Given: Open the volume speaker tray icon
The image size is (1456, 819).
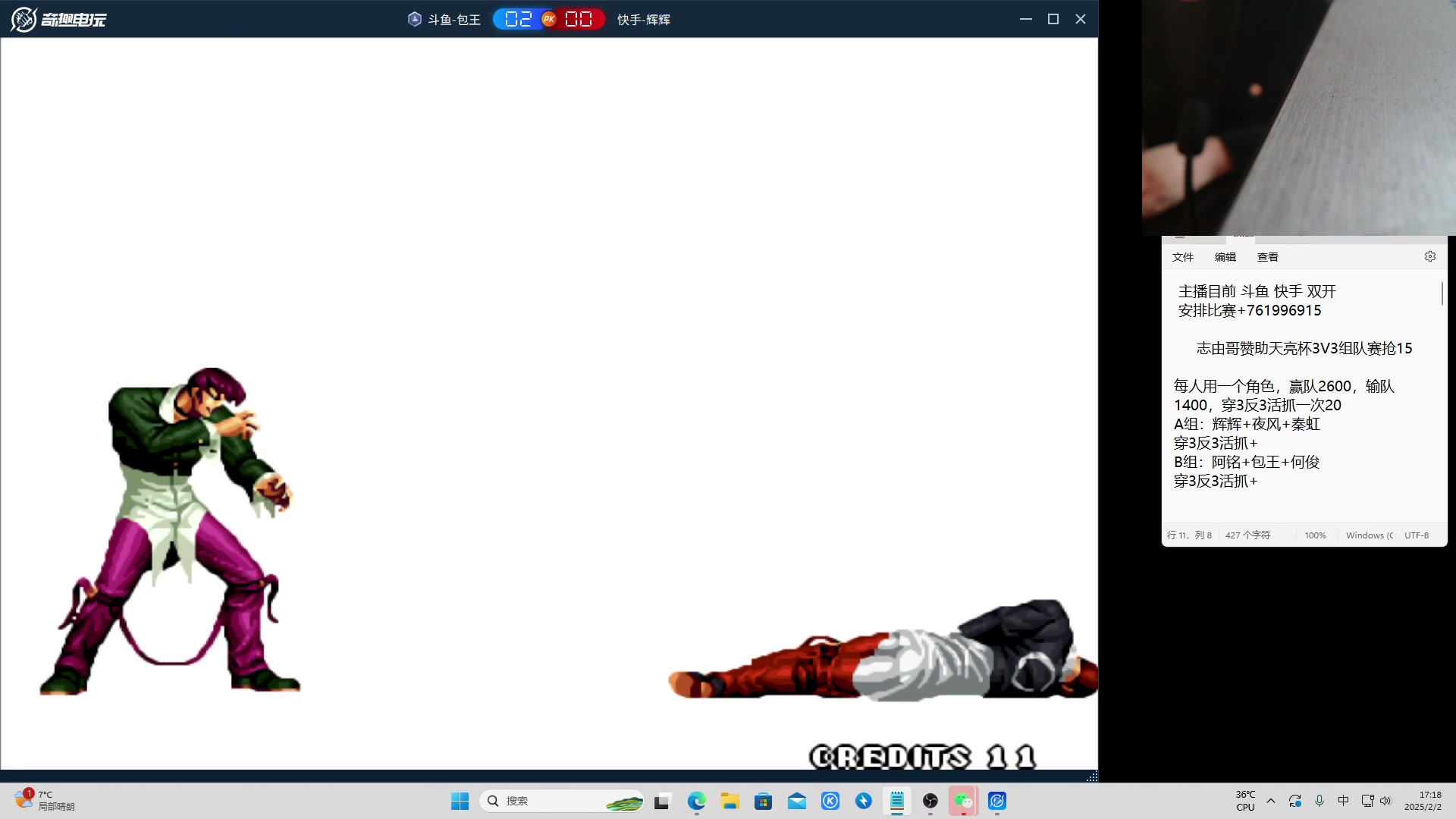Looking at the screenshot, I should (1385, 801).
